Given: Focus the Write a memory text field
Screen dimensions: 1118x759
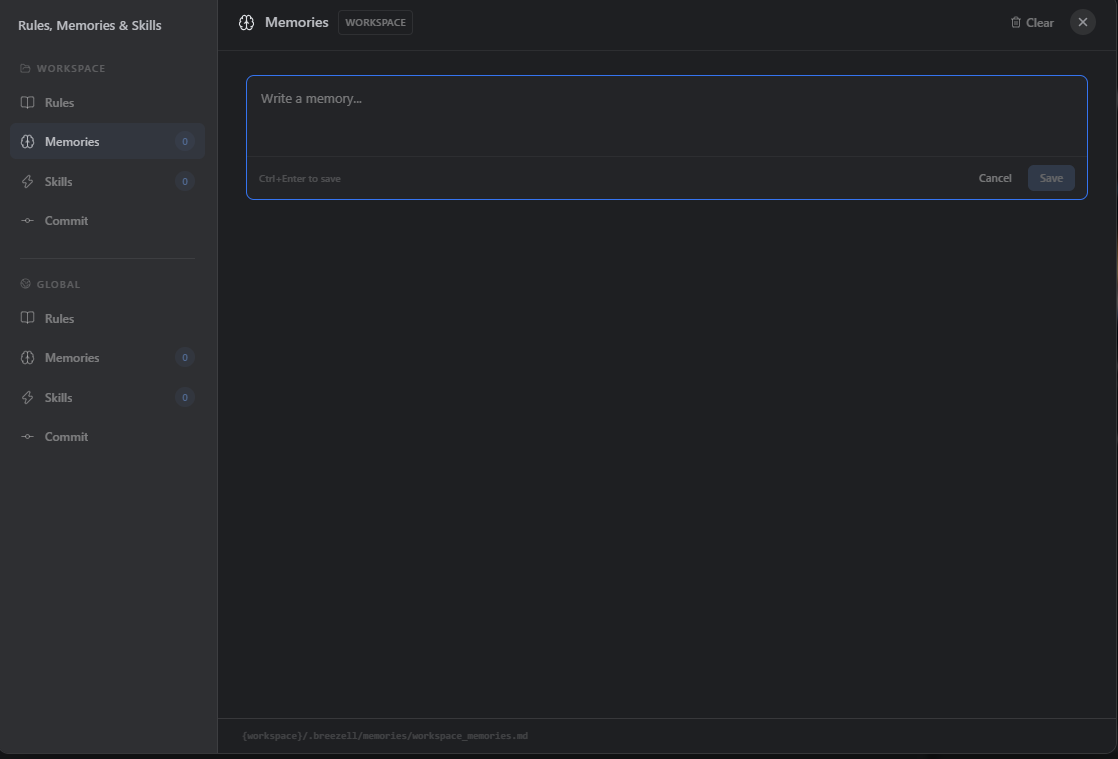Looking at the screenshot, I should pyautogui.click(x=667, y=116).
